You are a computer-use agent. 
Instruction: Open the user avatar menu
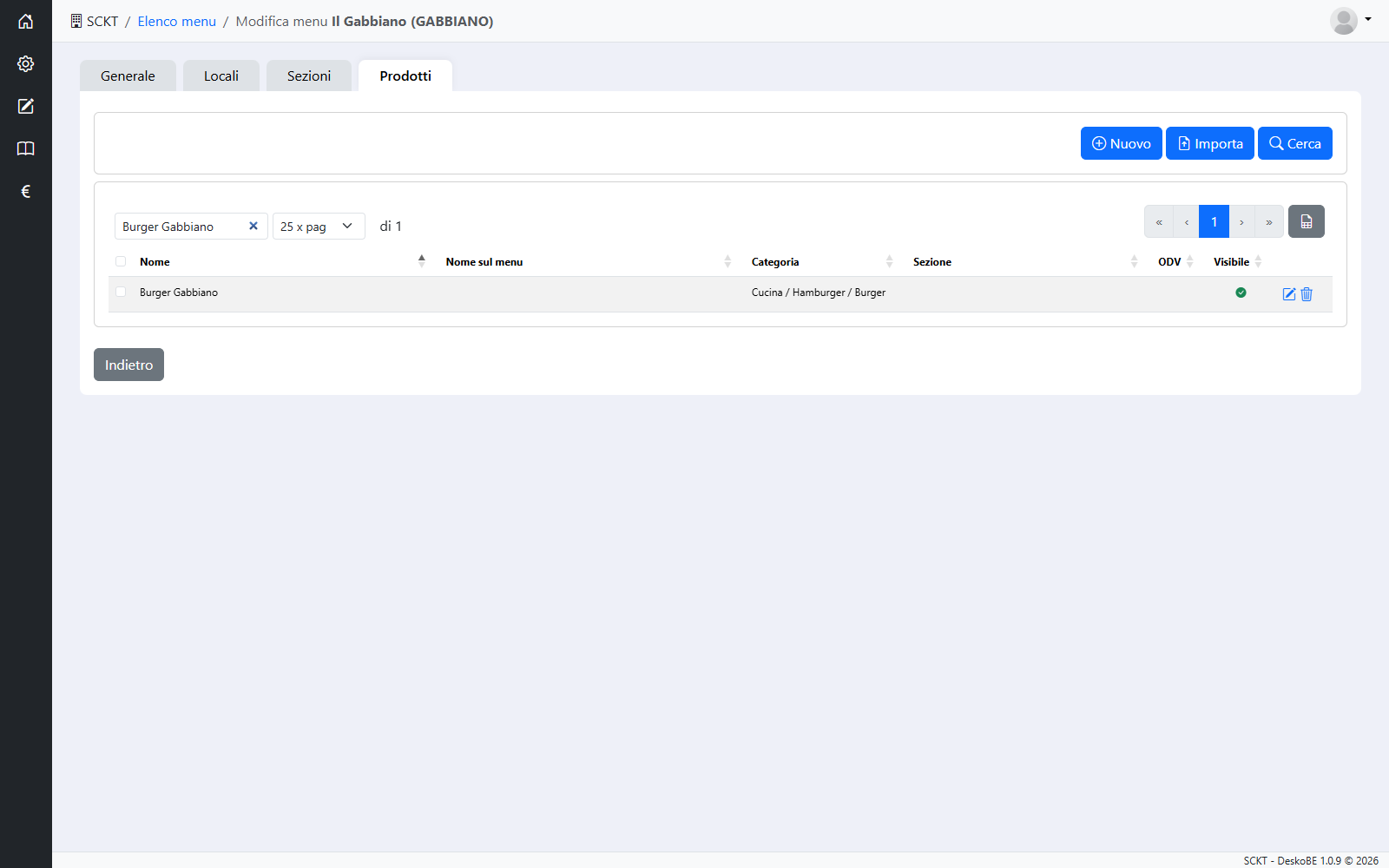click(1351, 21)
